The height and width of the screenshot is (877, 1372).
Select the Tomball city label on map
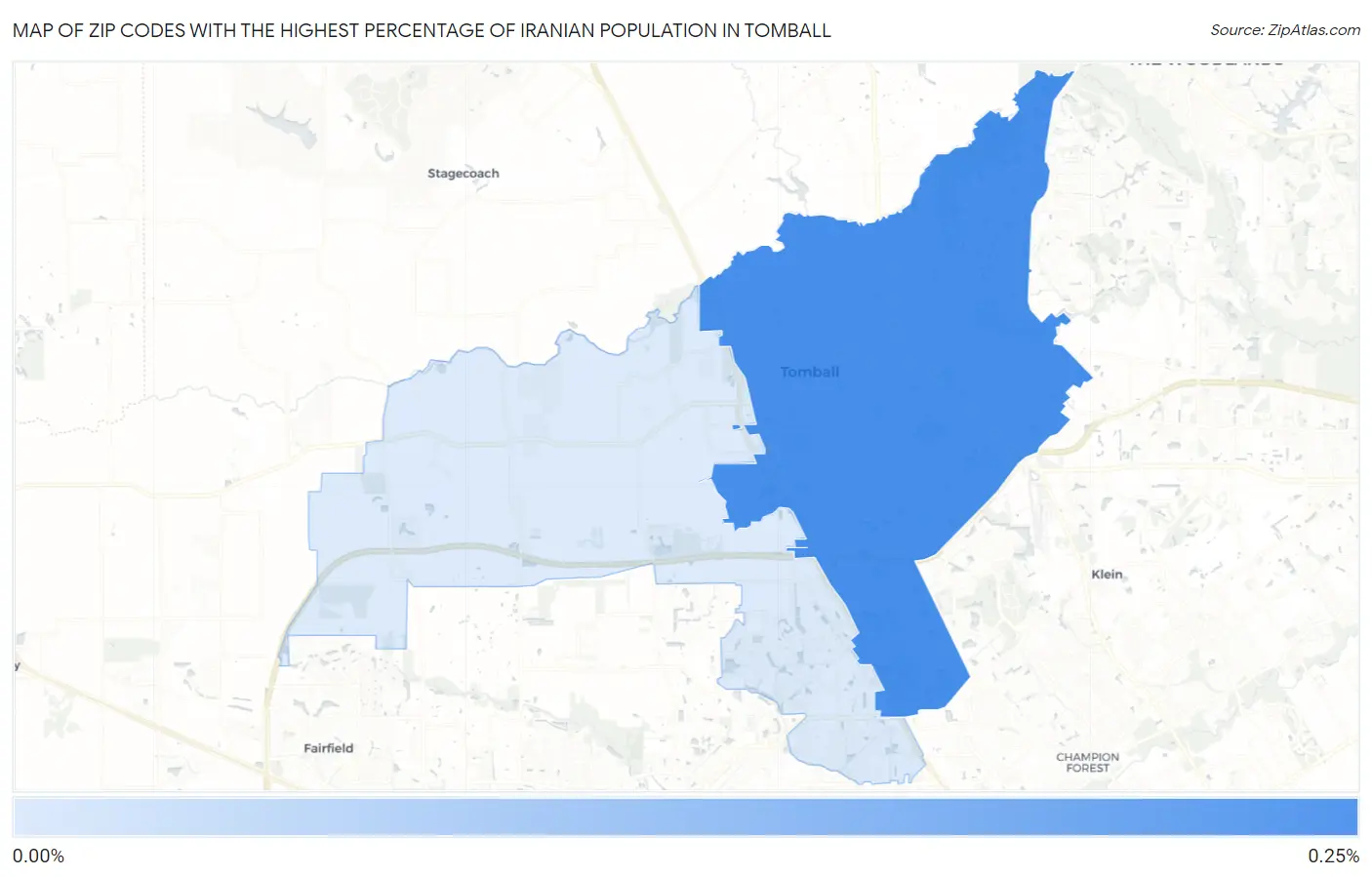pyautogui.click(x=810, y=372)
